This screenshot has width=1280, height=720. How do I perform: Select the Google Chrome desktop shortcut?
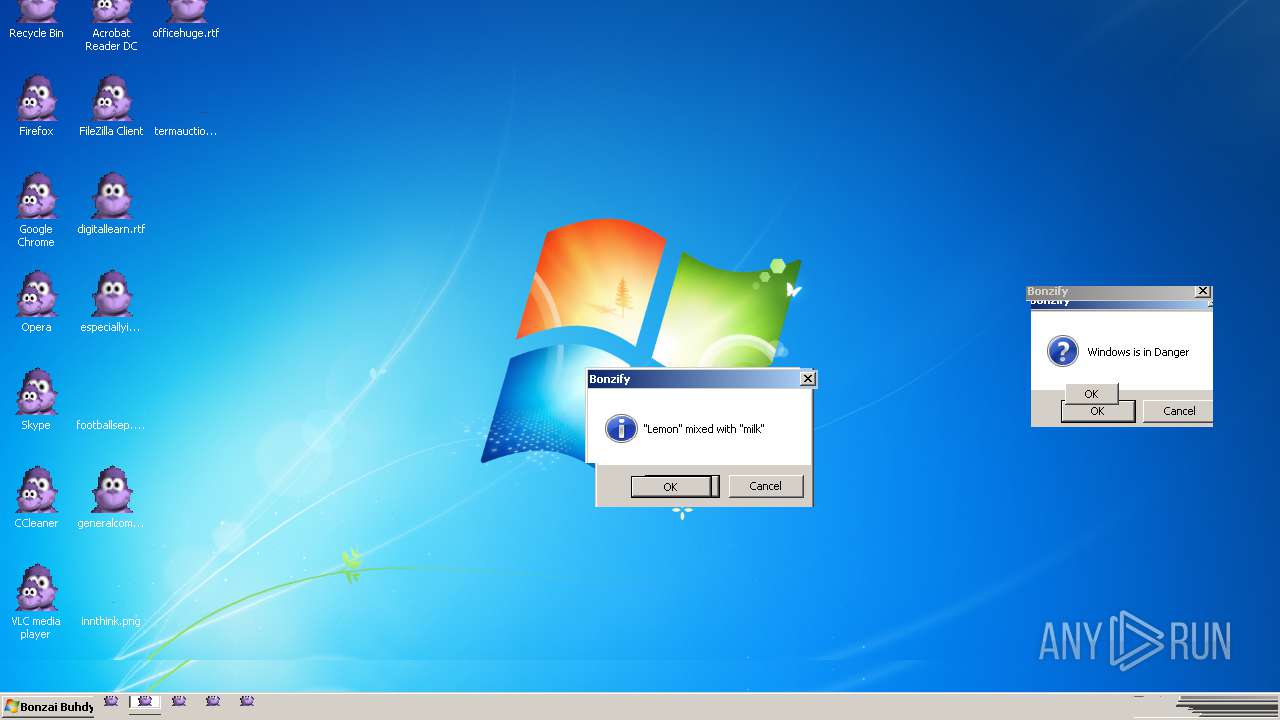tap(36, 210)
